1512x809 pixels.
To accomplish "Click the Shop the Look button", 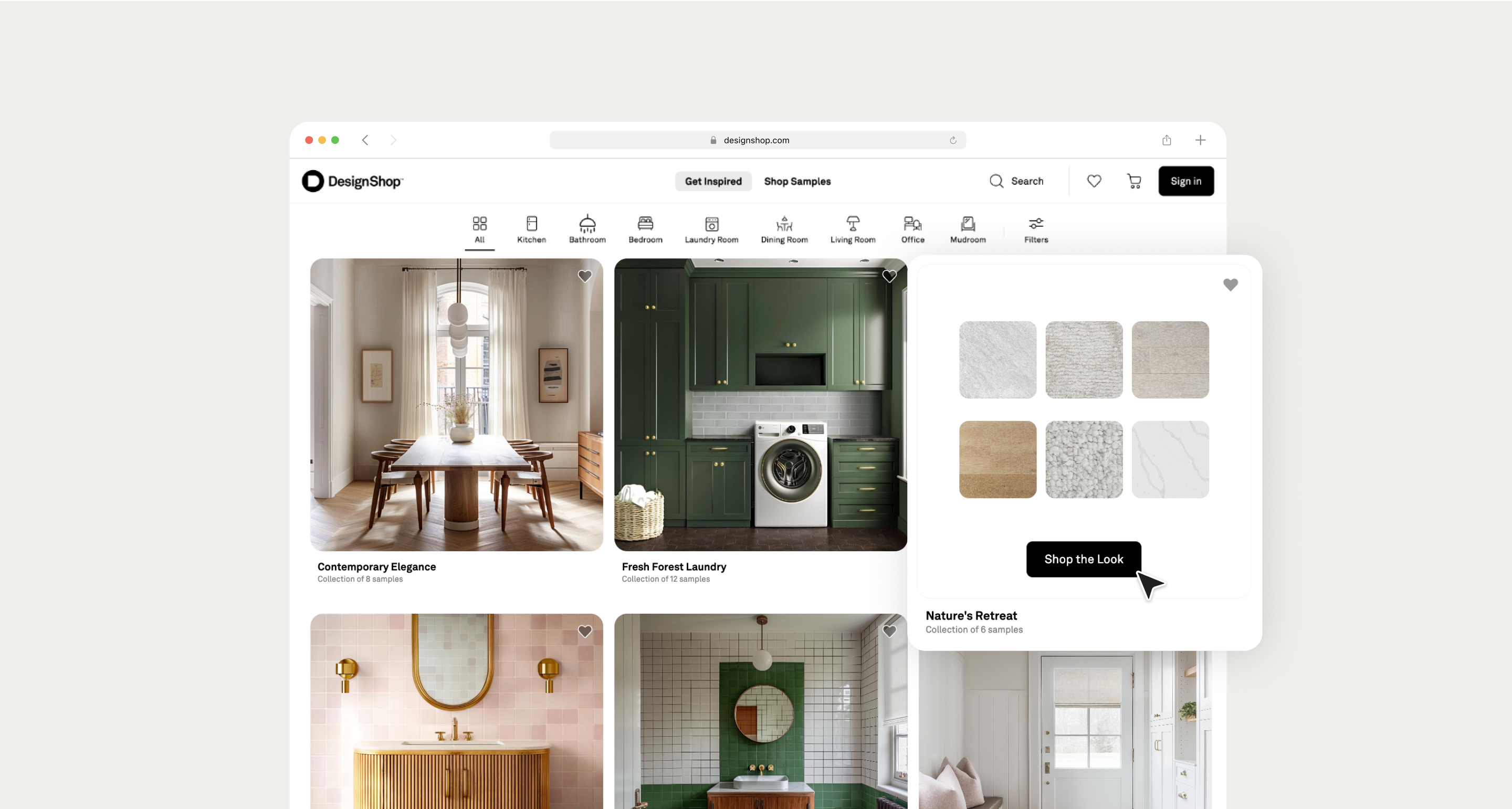I will [1083, 559].
